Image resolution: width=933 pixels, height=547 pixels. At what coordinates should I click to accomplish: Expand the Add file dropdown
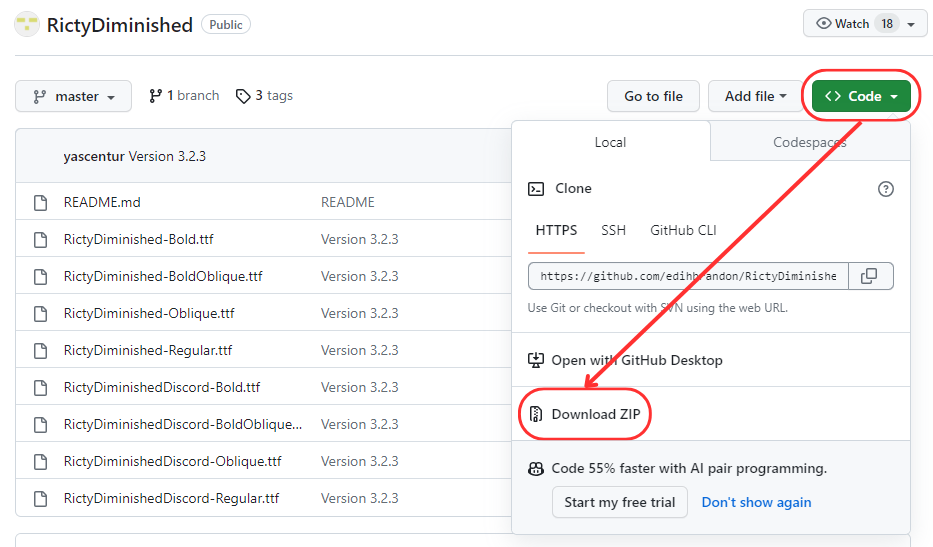point(755,96)
